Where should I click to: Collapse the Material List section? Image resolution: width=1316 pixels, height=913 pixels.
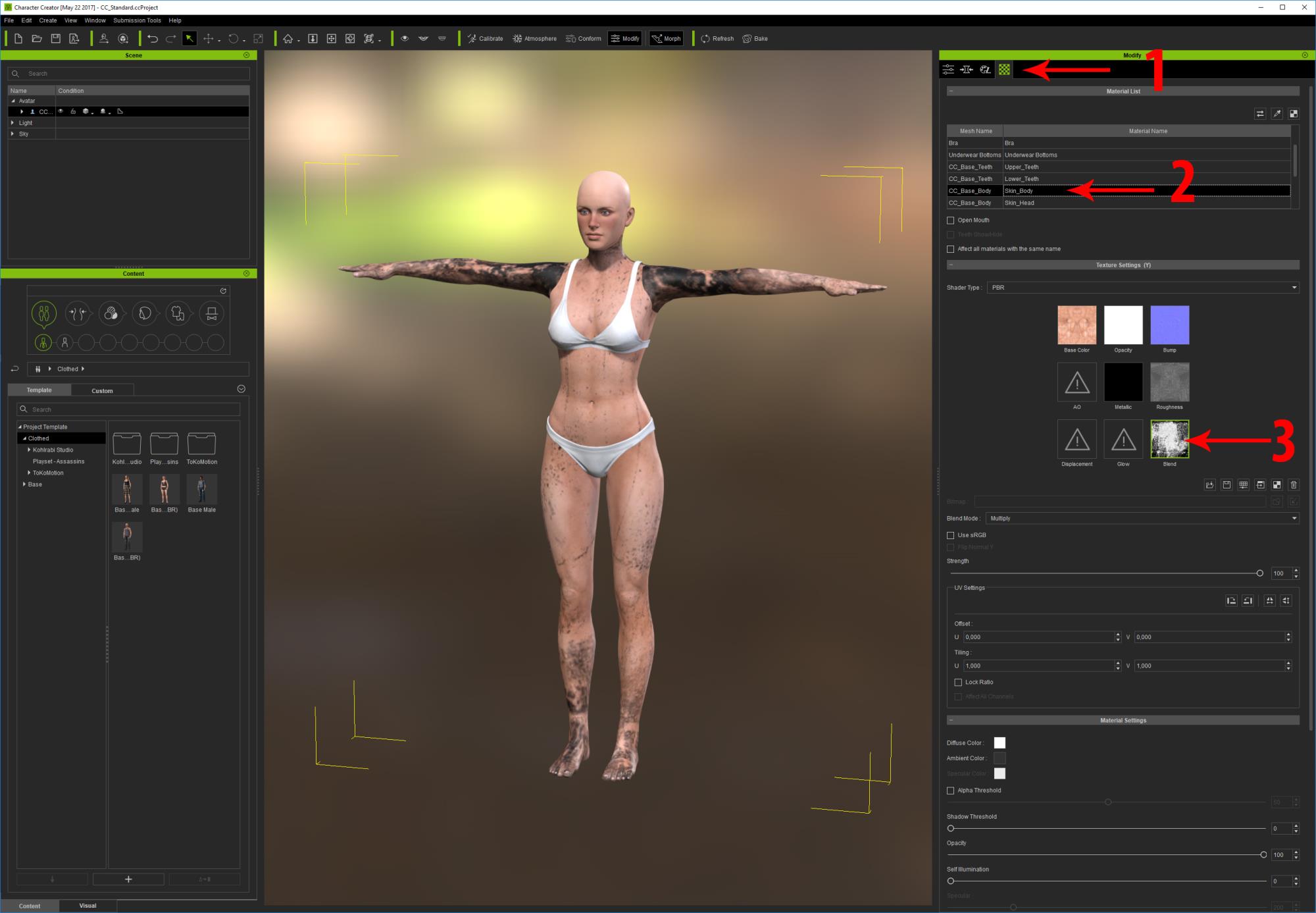coord(951,91)
